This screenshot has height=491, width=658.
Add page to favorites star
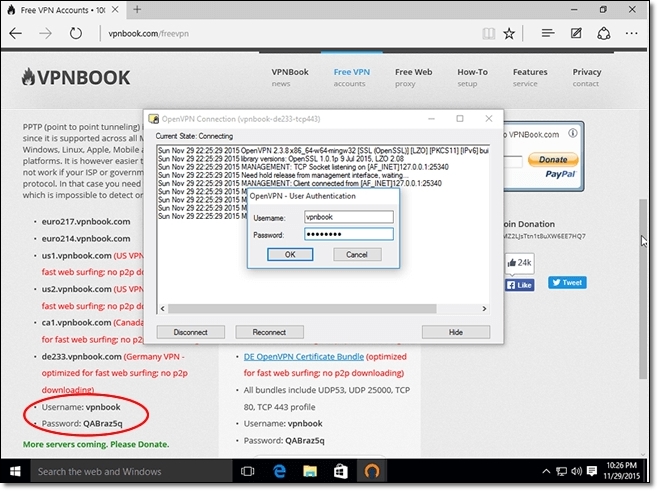(x=509, y=34)
